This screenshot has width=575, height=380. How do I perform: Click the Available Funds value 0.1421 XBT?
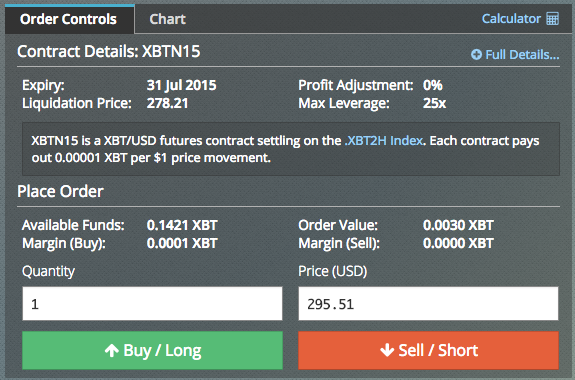182,225
